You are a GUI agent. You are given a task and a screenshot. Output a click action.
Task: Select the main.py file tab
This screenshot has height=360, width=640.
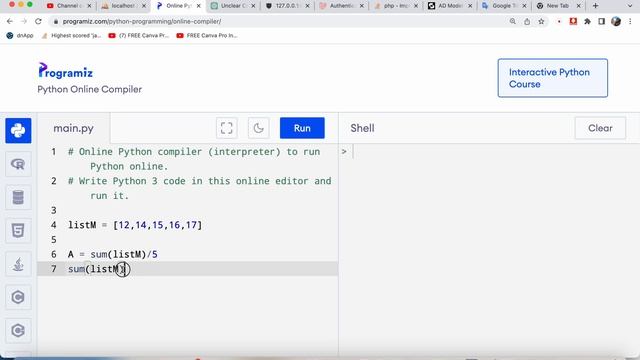[x=73, y=128]
